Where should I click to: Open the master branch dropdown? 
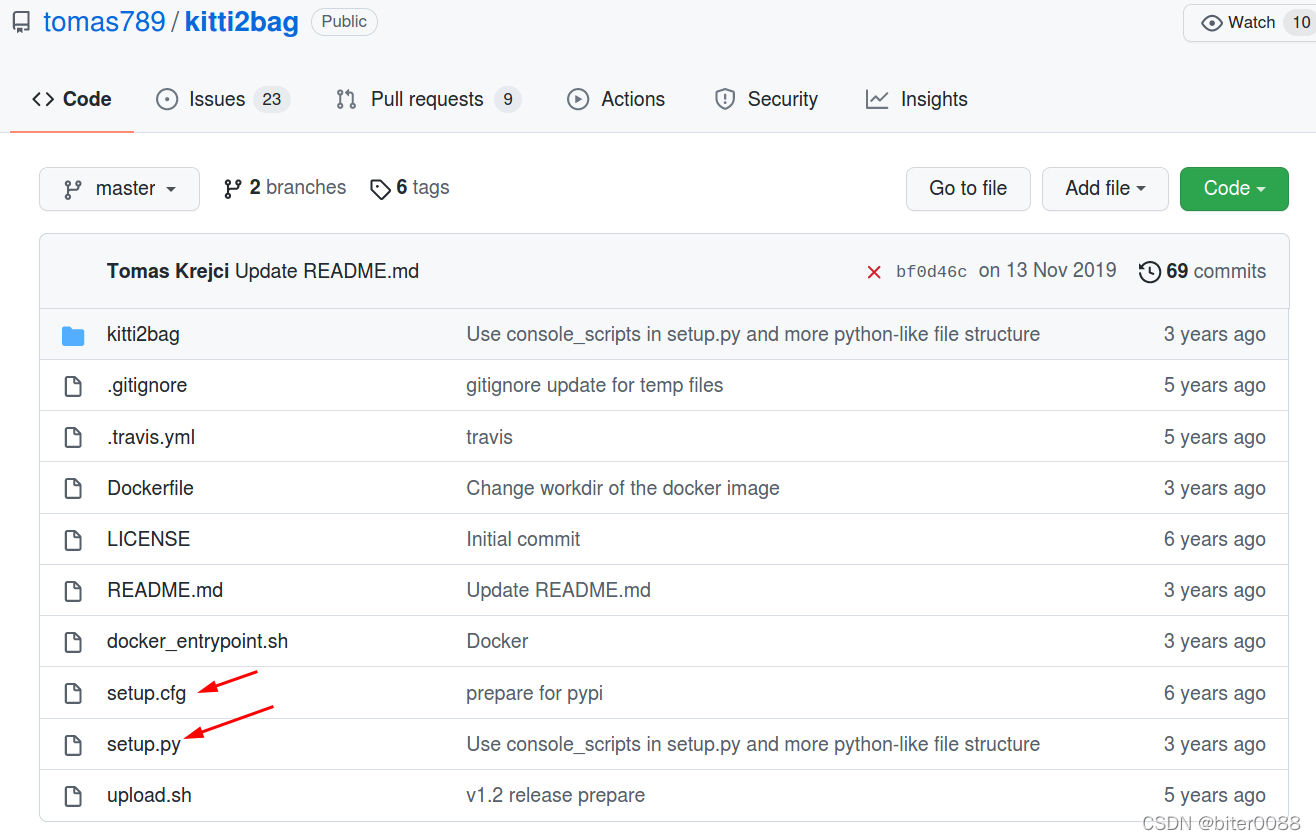click(x=119, y=189)
